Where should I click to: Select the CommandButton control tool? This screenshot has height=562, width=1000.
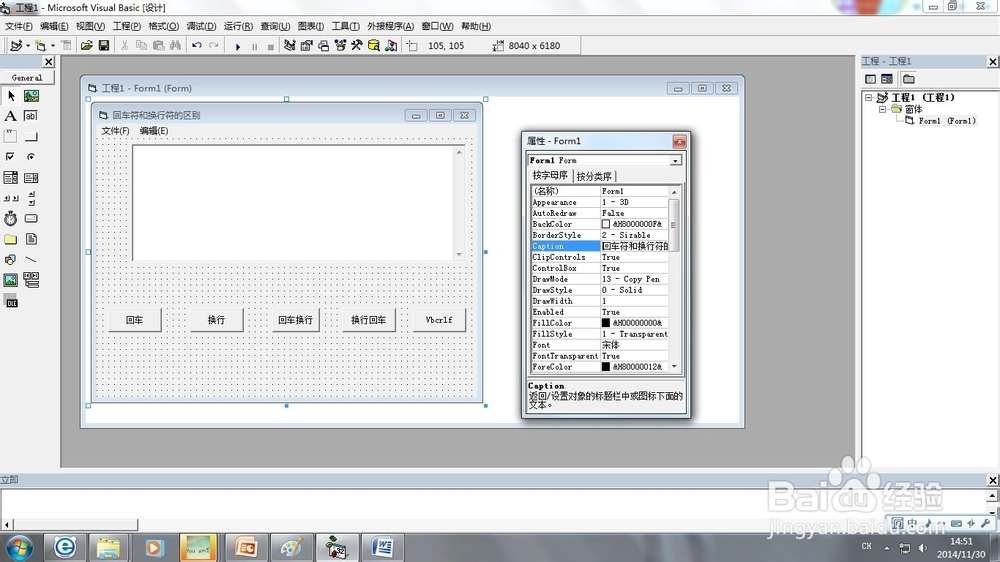[31, 137]
